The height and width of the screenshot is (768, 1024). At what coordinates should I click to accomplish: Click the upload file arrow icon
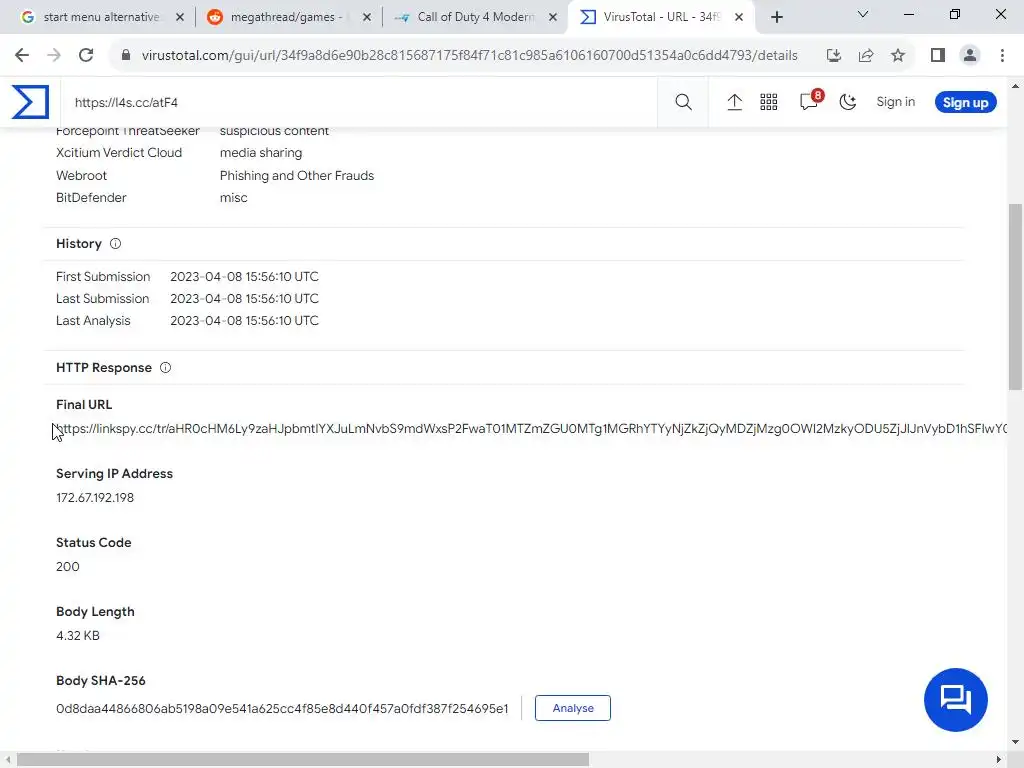[734, 102]
